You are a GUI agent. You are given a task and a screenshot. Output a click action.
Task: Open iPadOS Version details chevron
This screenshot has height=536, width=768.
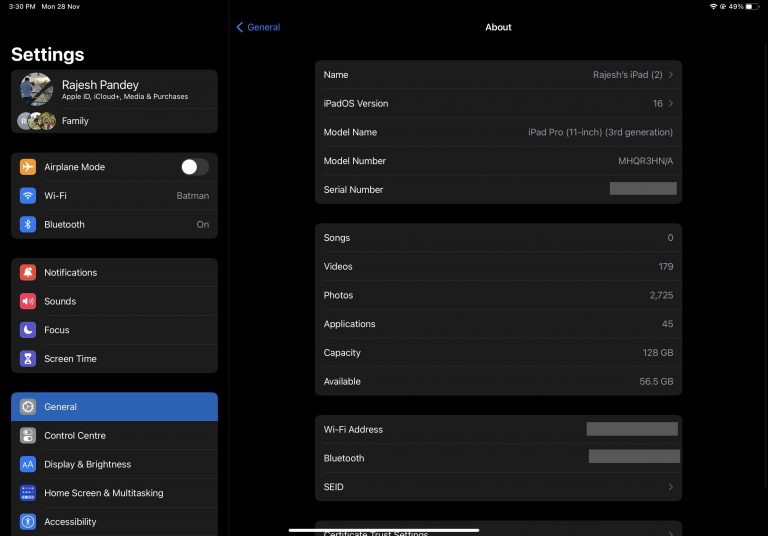(x=671, y=103)
